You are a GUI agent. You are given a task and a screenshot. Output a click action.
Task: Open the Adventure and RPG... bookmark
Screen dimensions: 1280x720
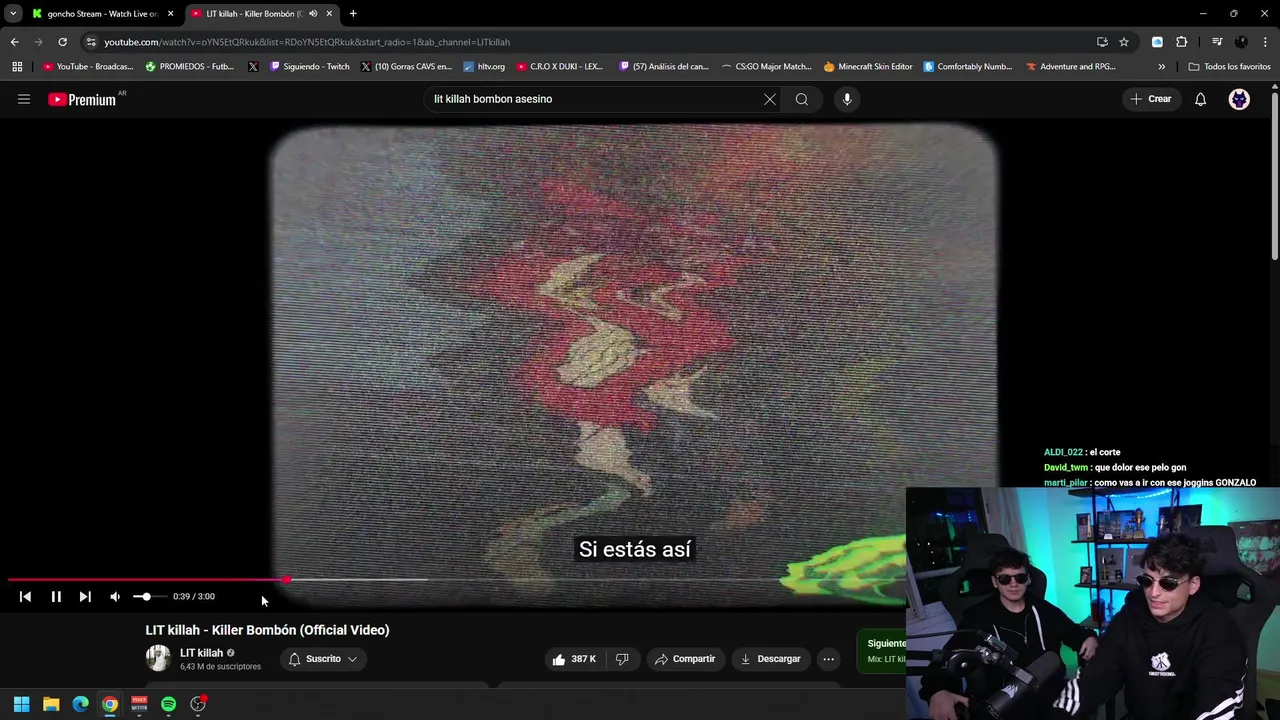click(x=1070, y=67)
